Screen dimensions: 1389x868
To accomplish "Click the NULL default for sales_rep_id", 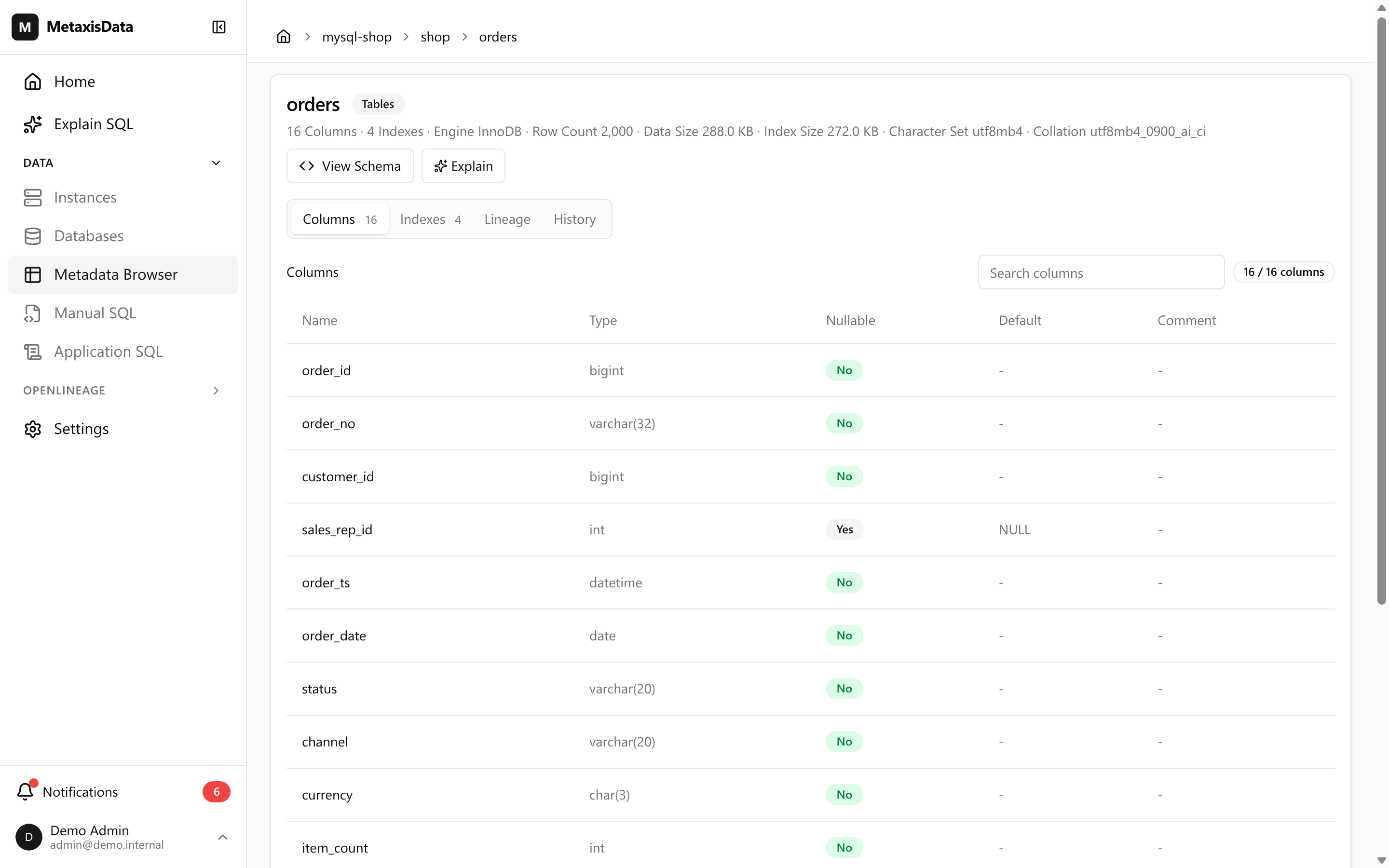I will (1014, 530).
